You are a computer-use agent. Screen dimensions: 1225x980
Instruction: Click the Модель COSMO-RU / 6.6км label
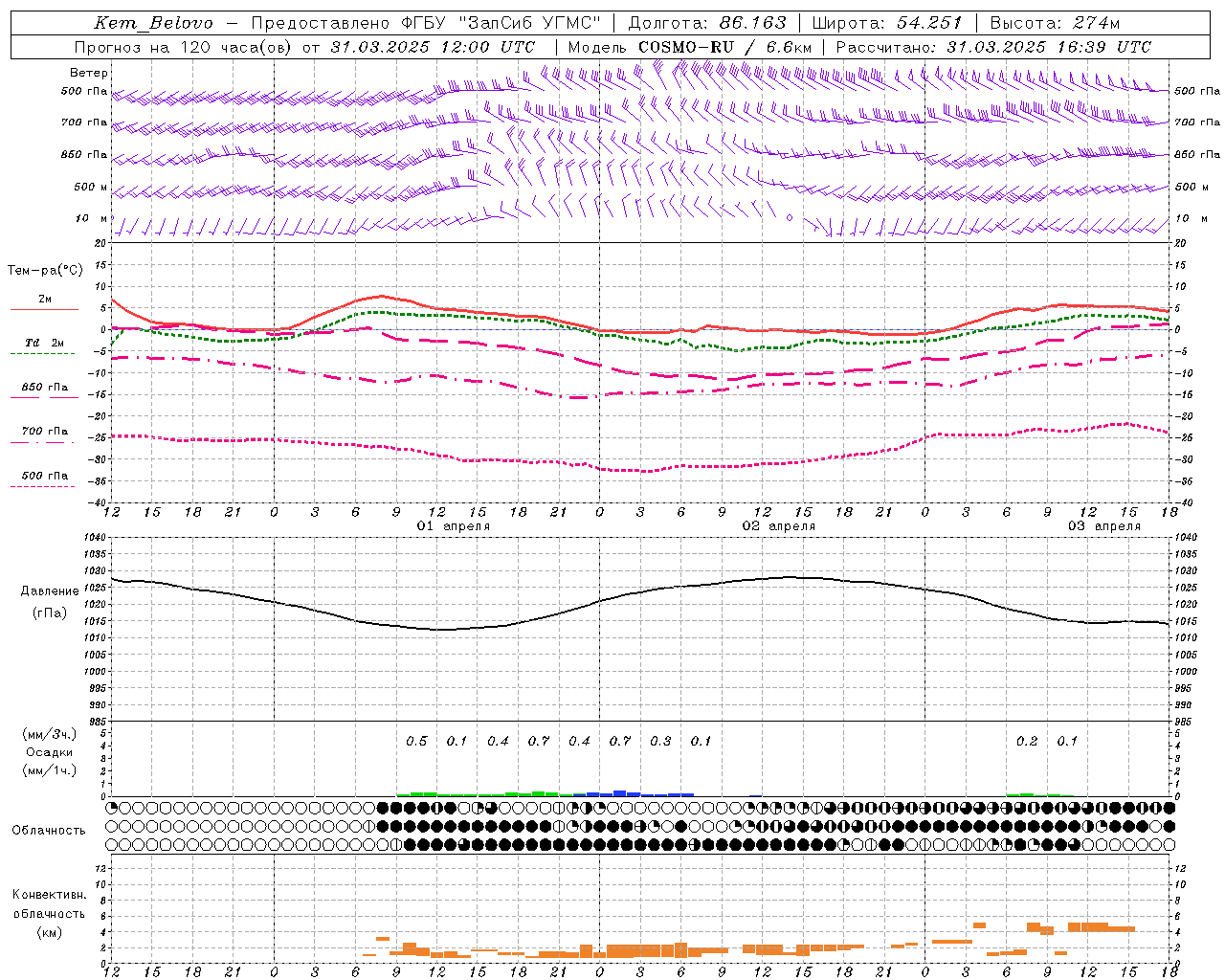point(690,47)
